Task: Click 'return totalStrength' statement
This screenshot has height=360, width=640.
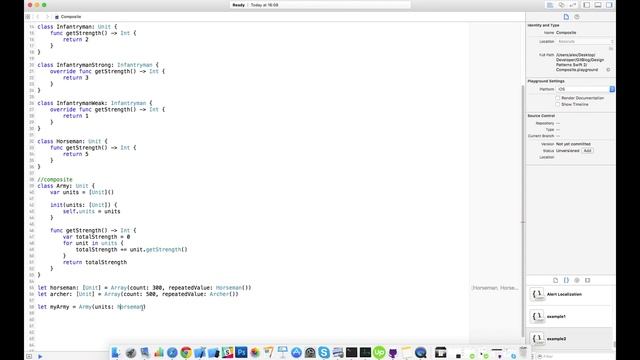Action: 95,262
